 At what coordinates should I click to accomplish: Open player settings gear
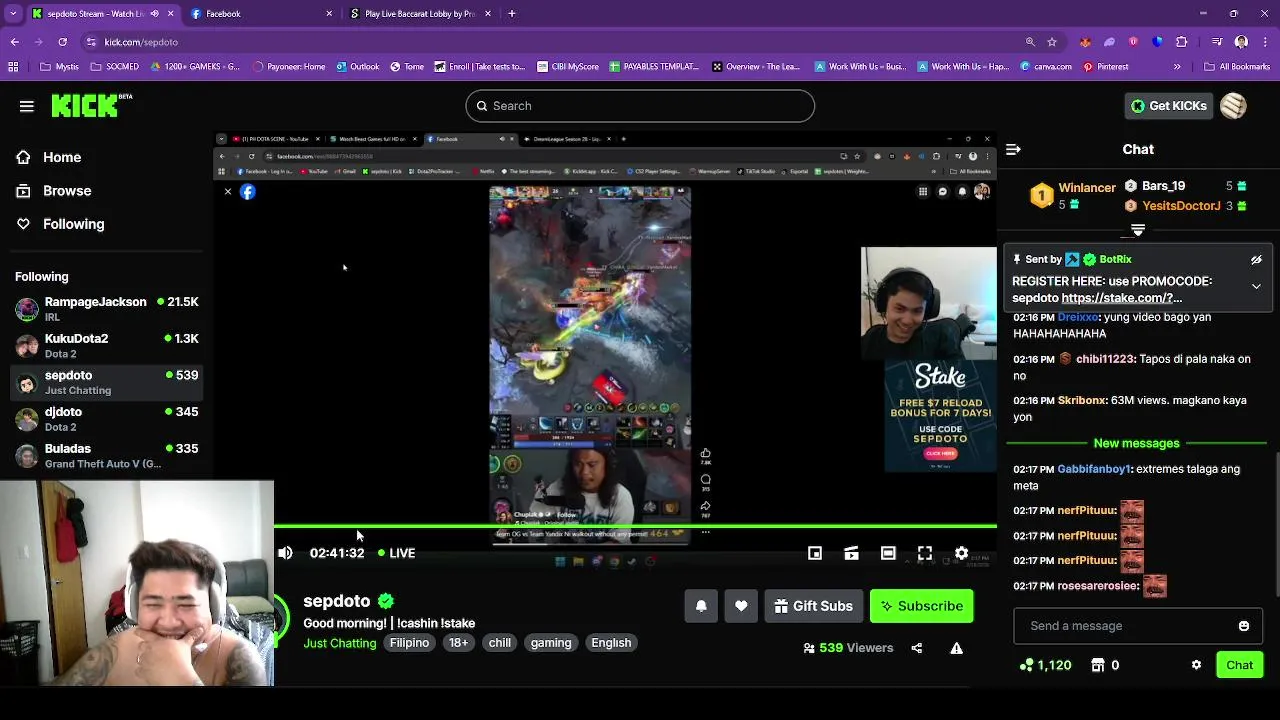(x=961, y=553)
